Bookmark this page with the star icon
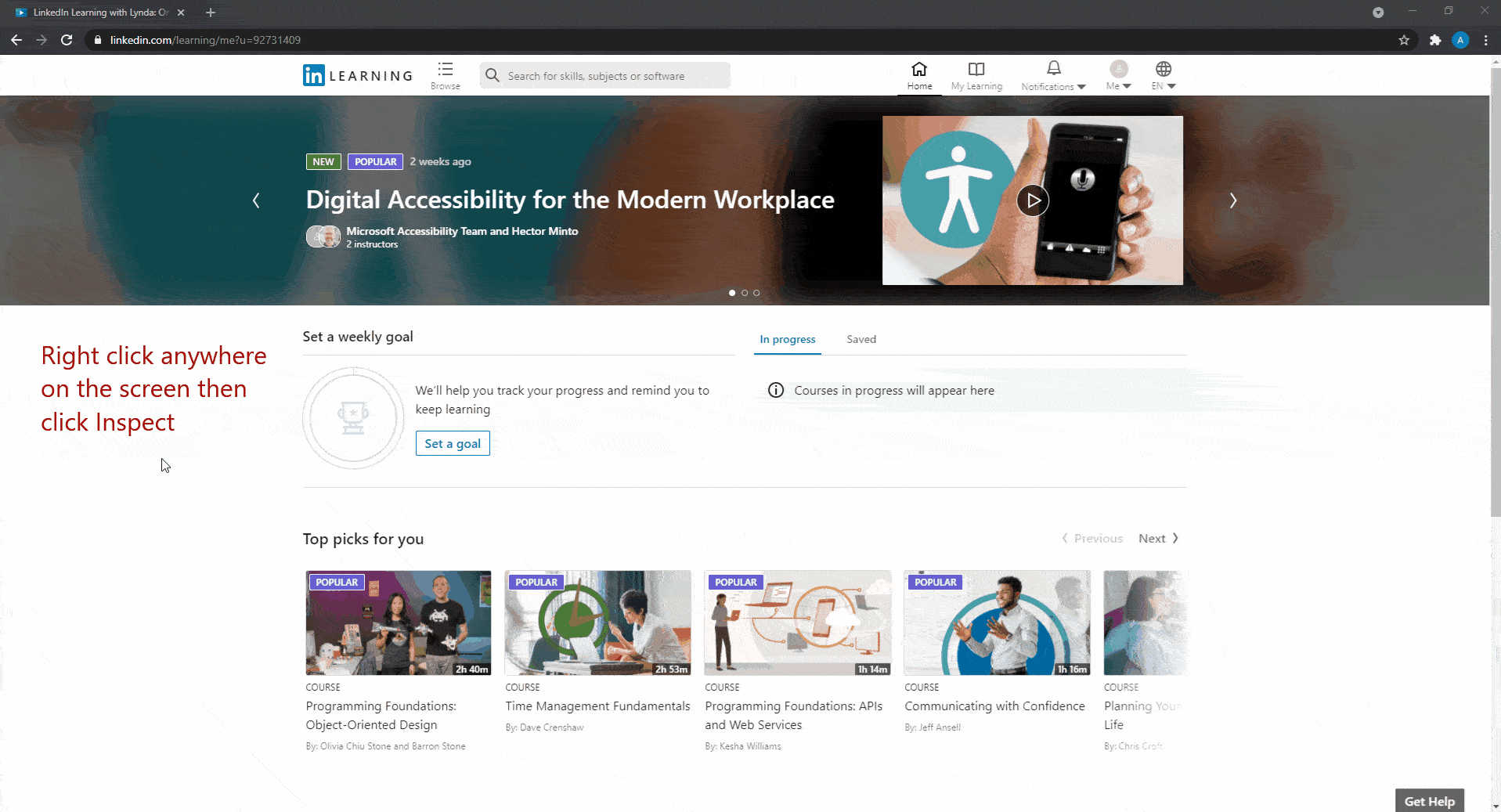The image size is (1501, 812). tap(1404, 40)
